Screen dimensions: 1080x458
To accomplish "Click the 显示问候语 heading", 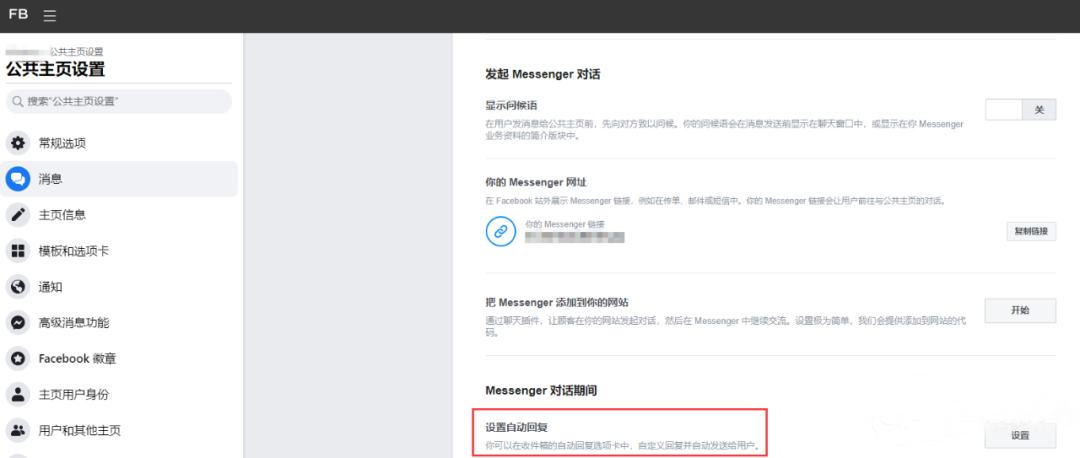I will coord(511,105).
